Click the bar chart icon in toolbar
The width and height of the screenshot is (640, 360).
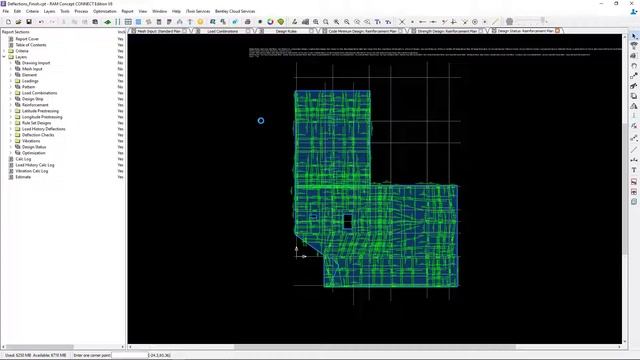click(305, 22)
